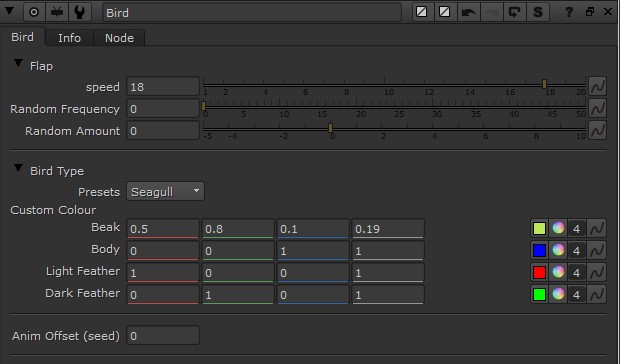This screenshot has width=620, height=364.
Task: Edit the Bird node name field
Action: click(x=252, y=13)
